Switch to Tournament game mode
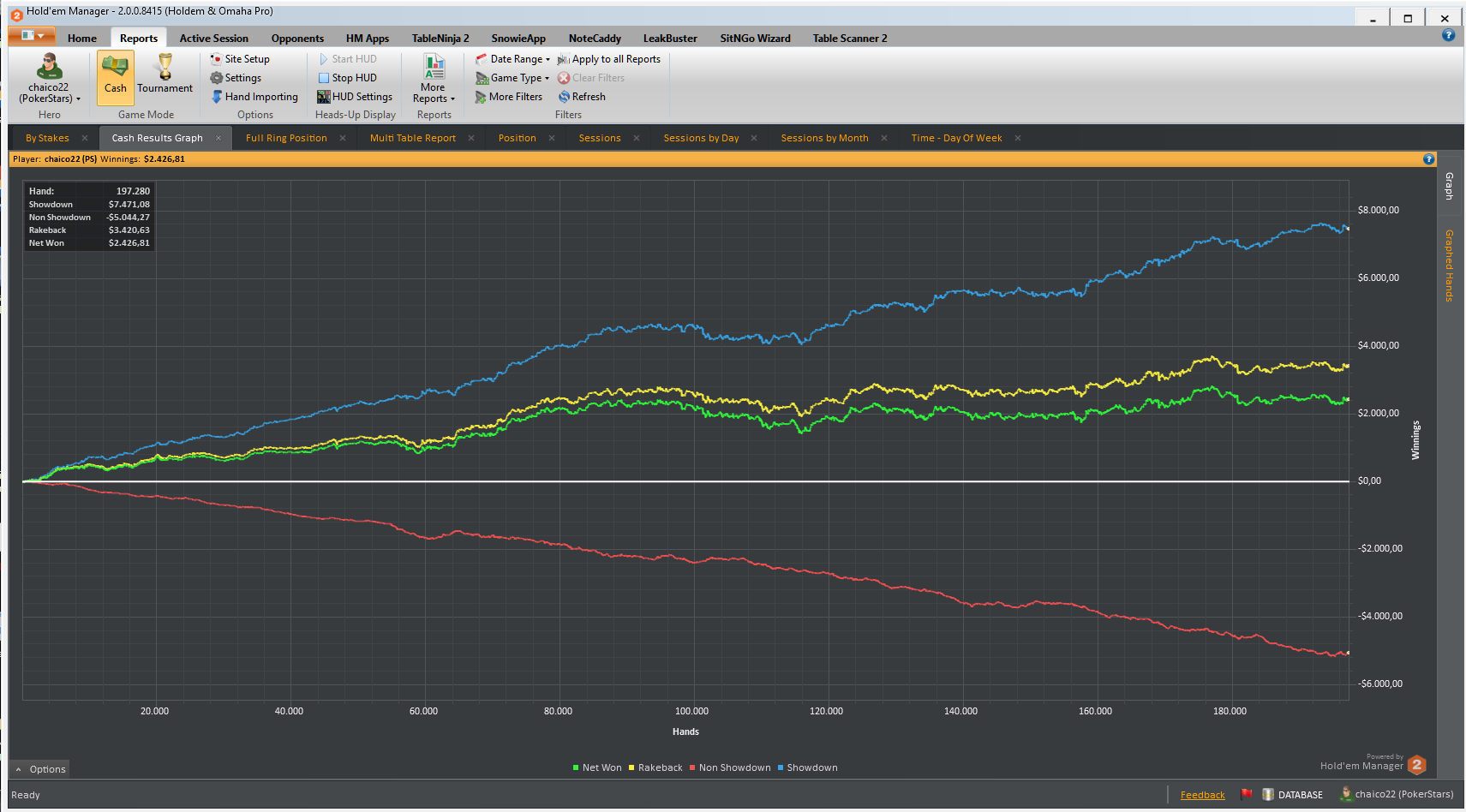Viewport: 1466px width, 812px height. (x=165, y=74)
